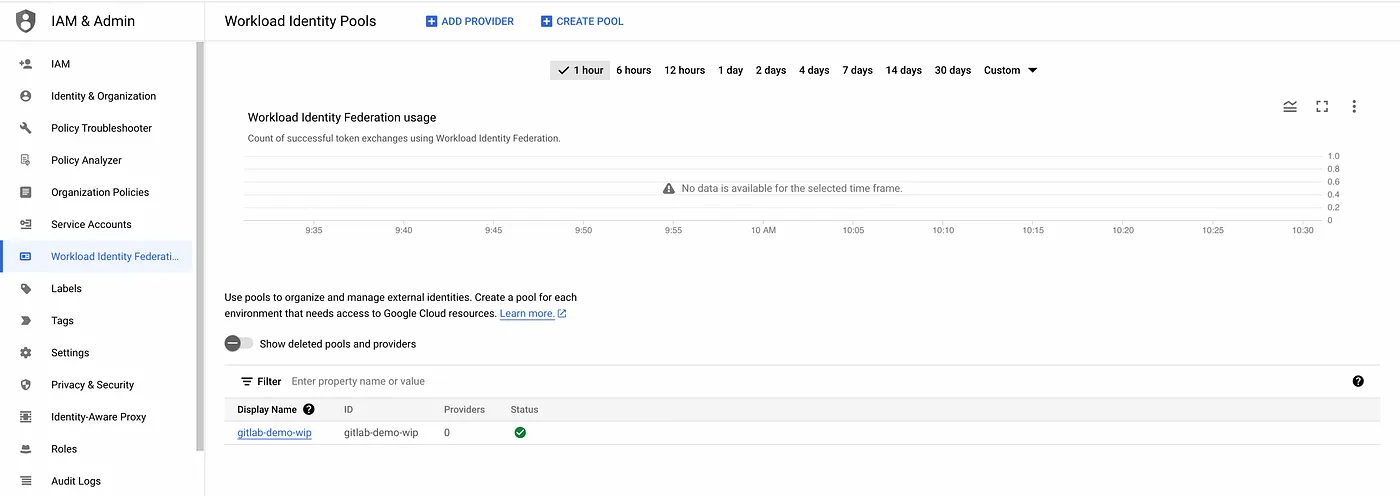This screenshot has width=1400, height=496.
Task: Select the 1 day time range
Action: (731, 70)
